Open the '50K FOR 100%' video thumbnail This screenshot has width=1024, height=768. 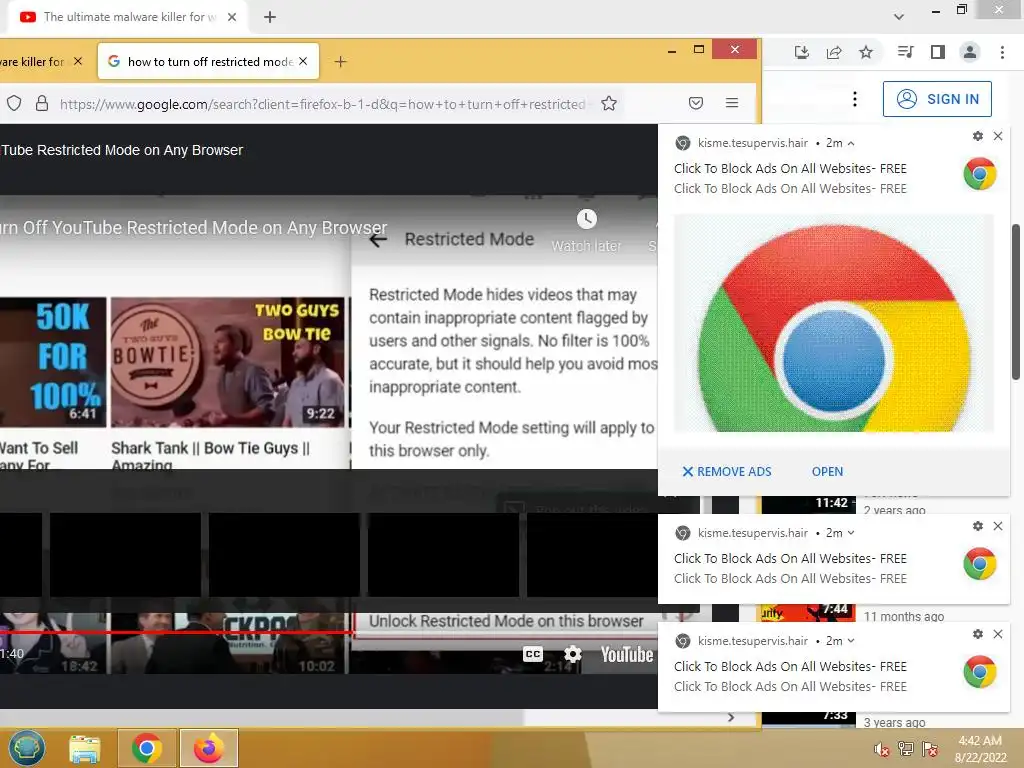click(53, 362)
